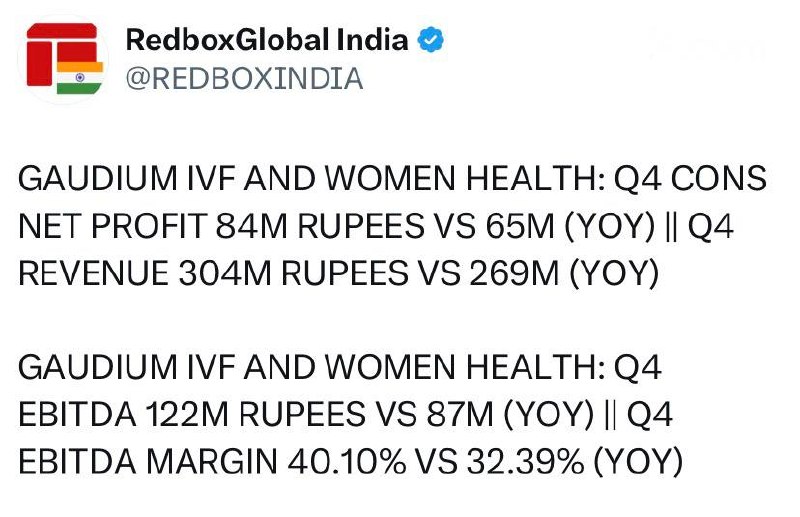Click the VS 32.39% (YOY) figure

(x=549, y=461)
